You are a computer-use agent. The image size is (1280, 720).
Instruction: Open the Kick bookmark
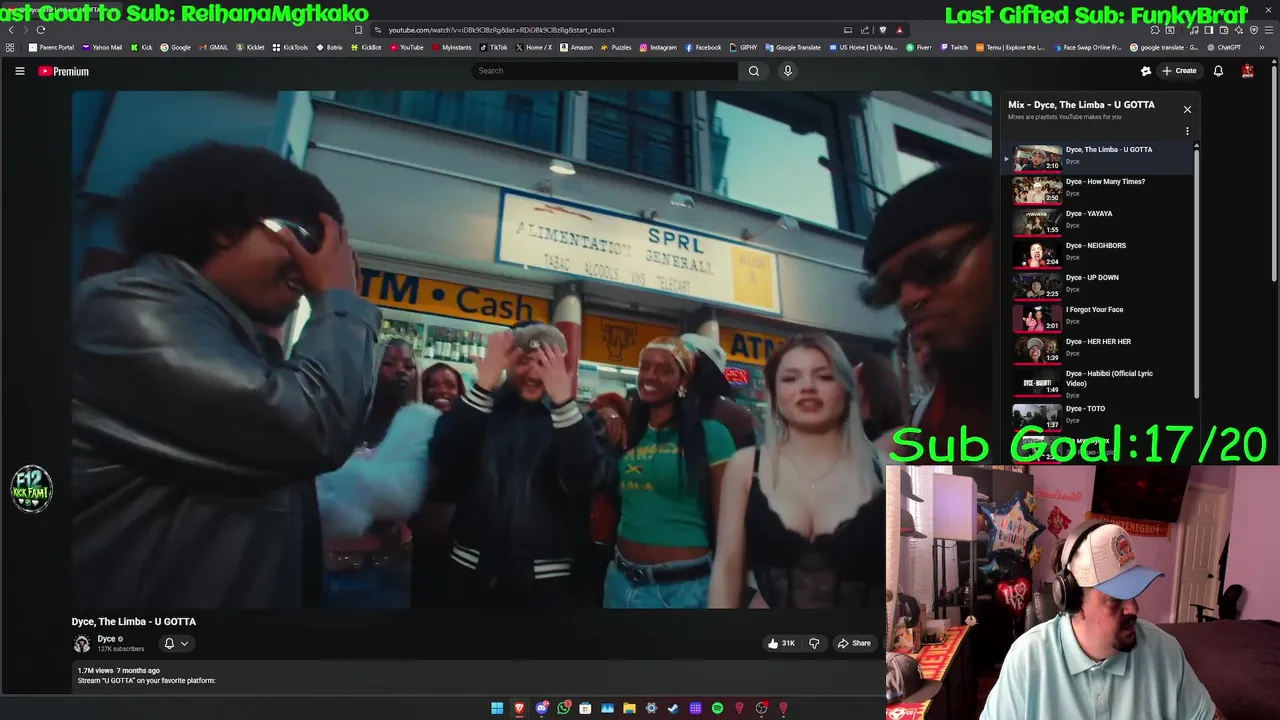click(x=141, y=47)
